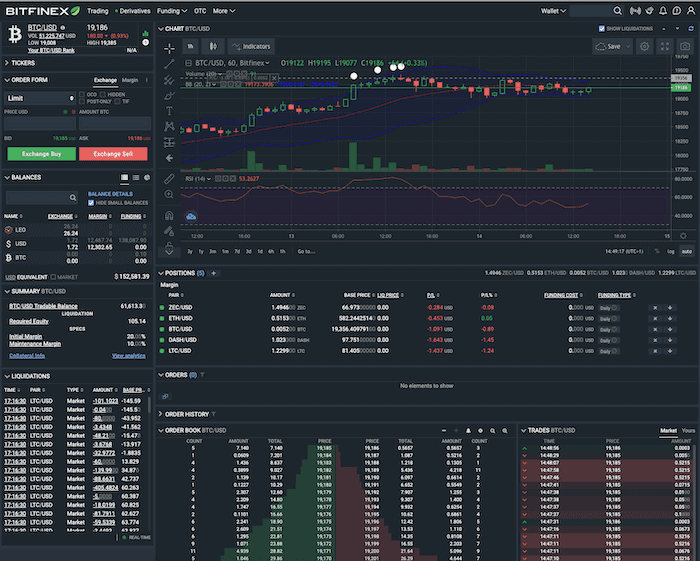Select the ruler measure tool
Image resolution: width=700 pixels, height=561 pixels.
169,179
